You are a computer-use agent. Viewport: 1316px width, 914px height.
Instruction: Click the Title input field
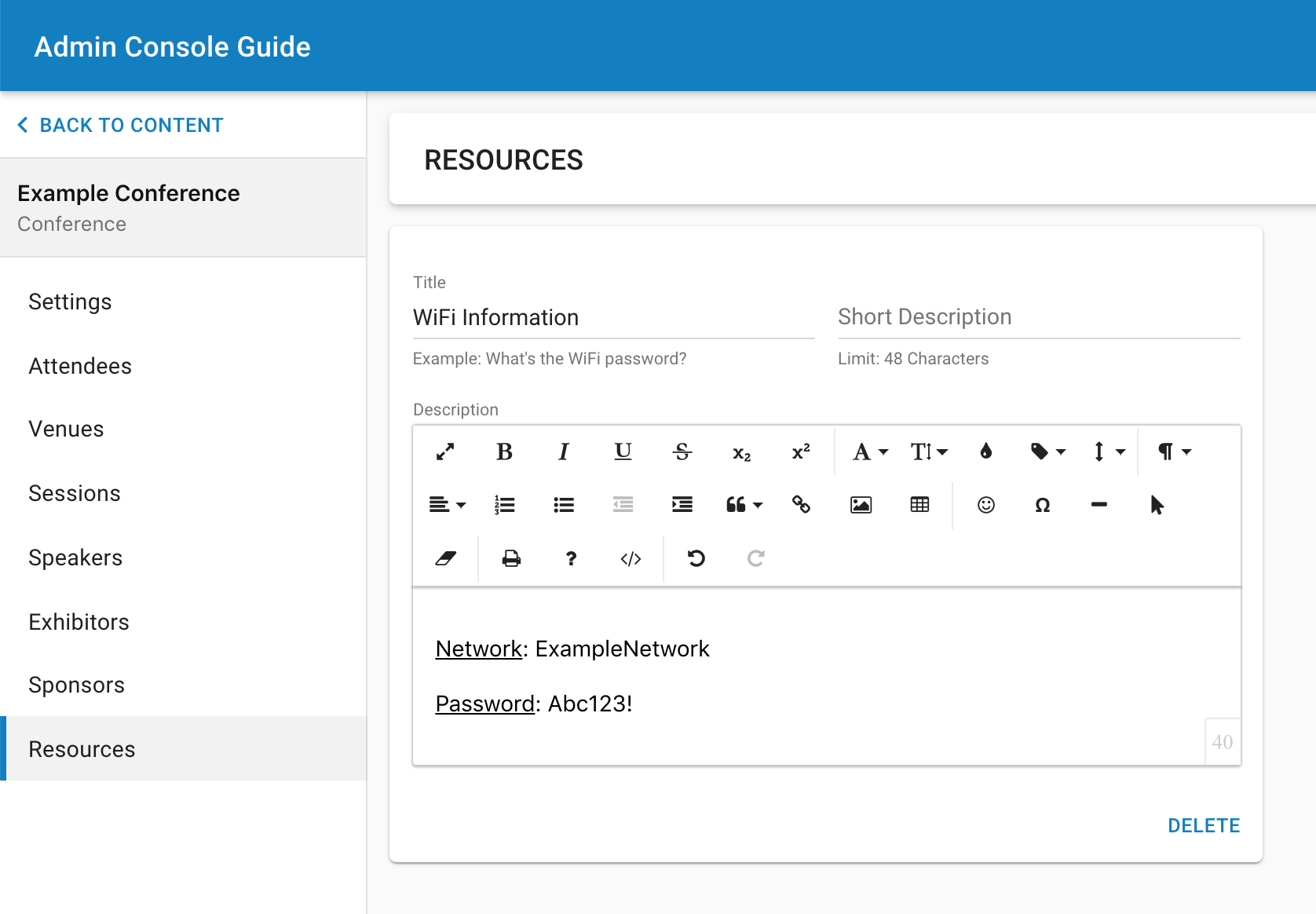point(614,318)
